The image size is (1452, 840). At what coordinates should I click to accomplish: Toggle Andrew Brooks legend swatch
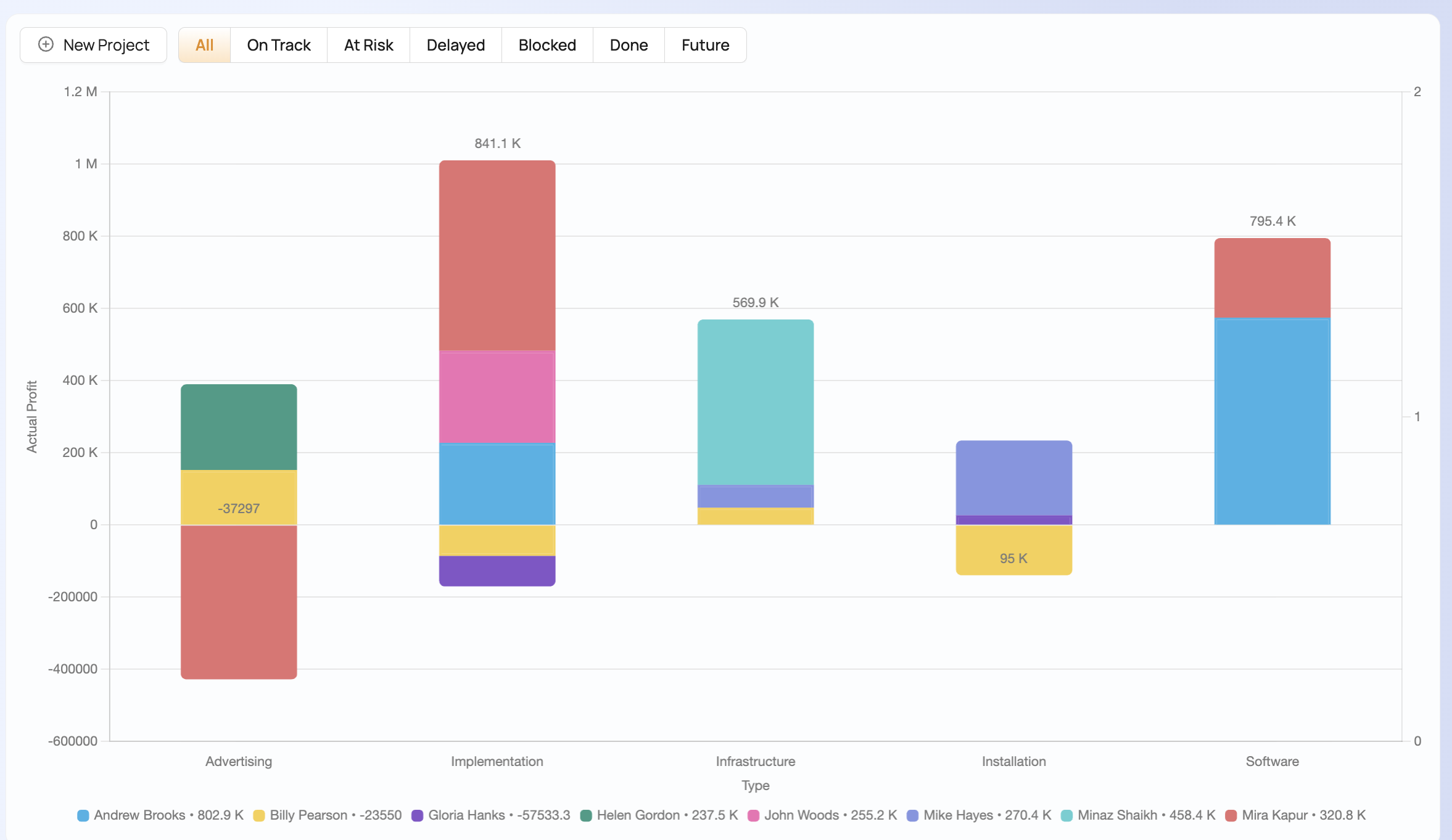pyautogui.click(x=83, y=815)
